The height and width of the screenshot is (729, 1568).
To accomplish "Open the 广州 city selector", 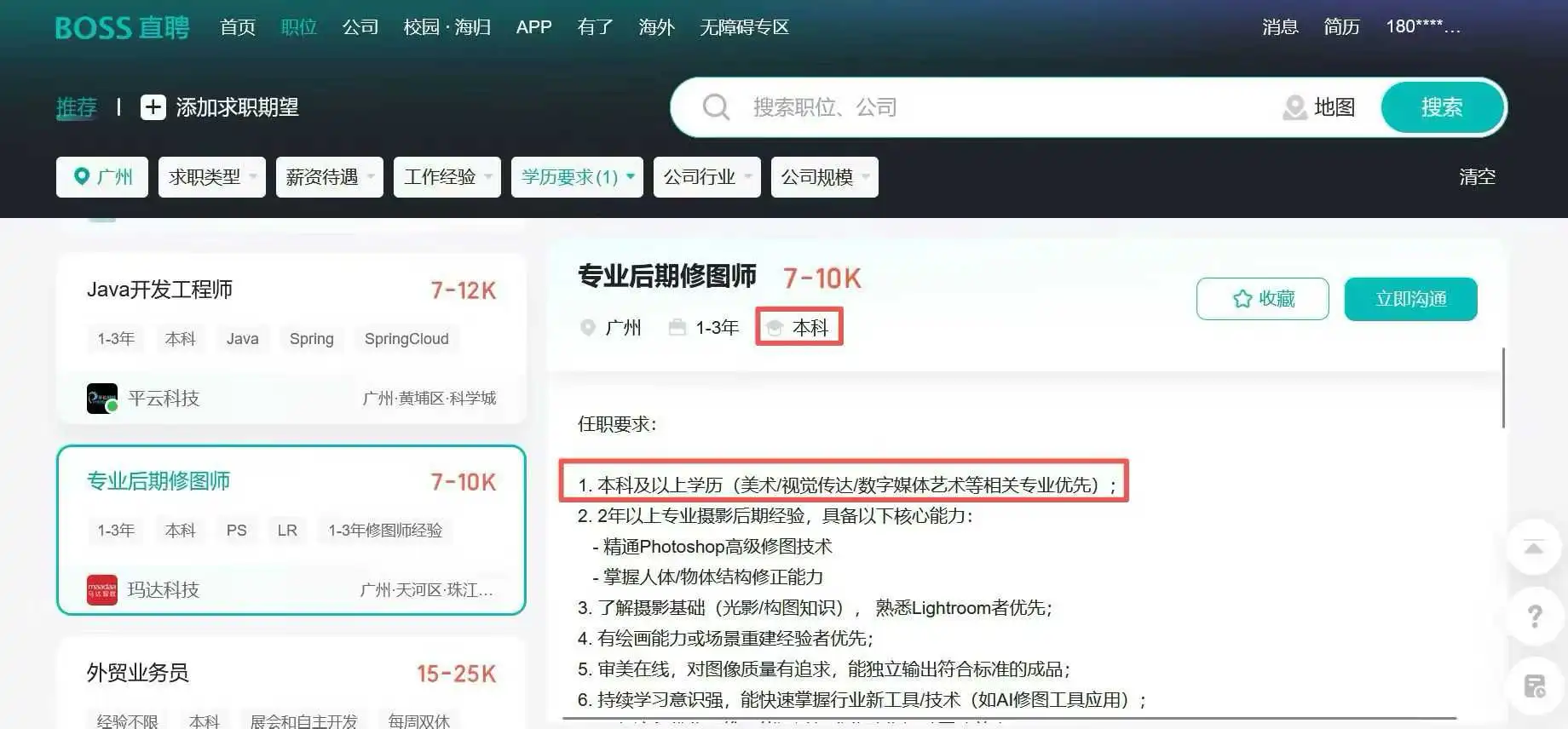I will (102, 177).
